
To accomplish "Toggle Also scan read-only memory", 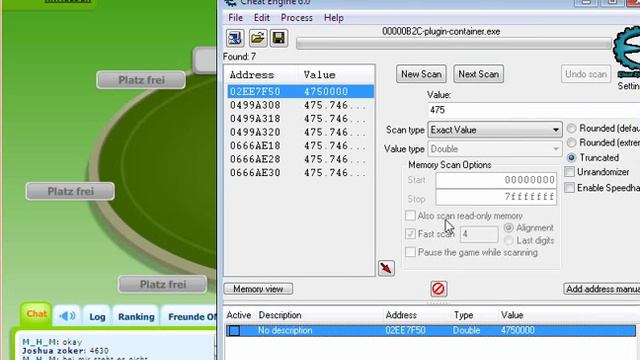I will click(x=411, y=216).
